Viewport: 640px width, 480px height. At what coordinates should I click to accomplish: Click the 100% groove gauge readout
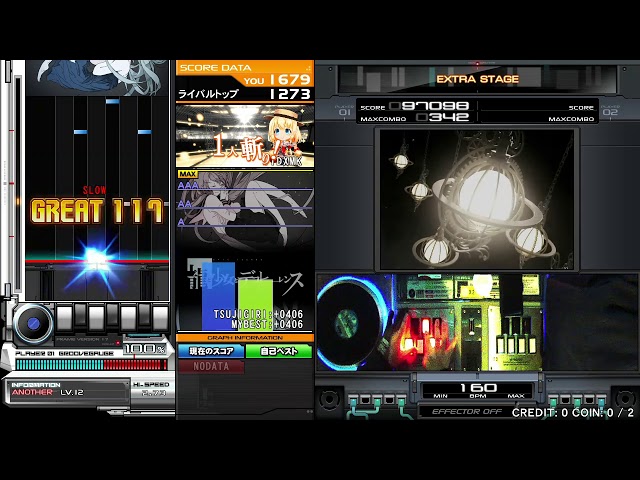(x=145, y=349)
